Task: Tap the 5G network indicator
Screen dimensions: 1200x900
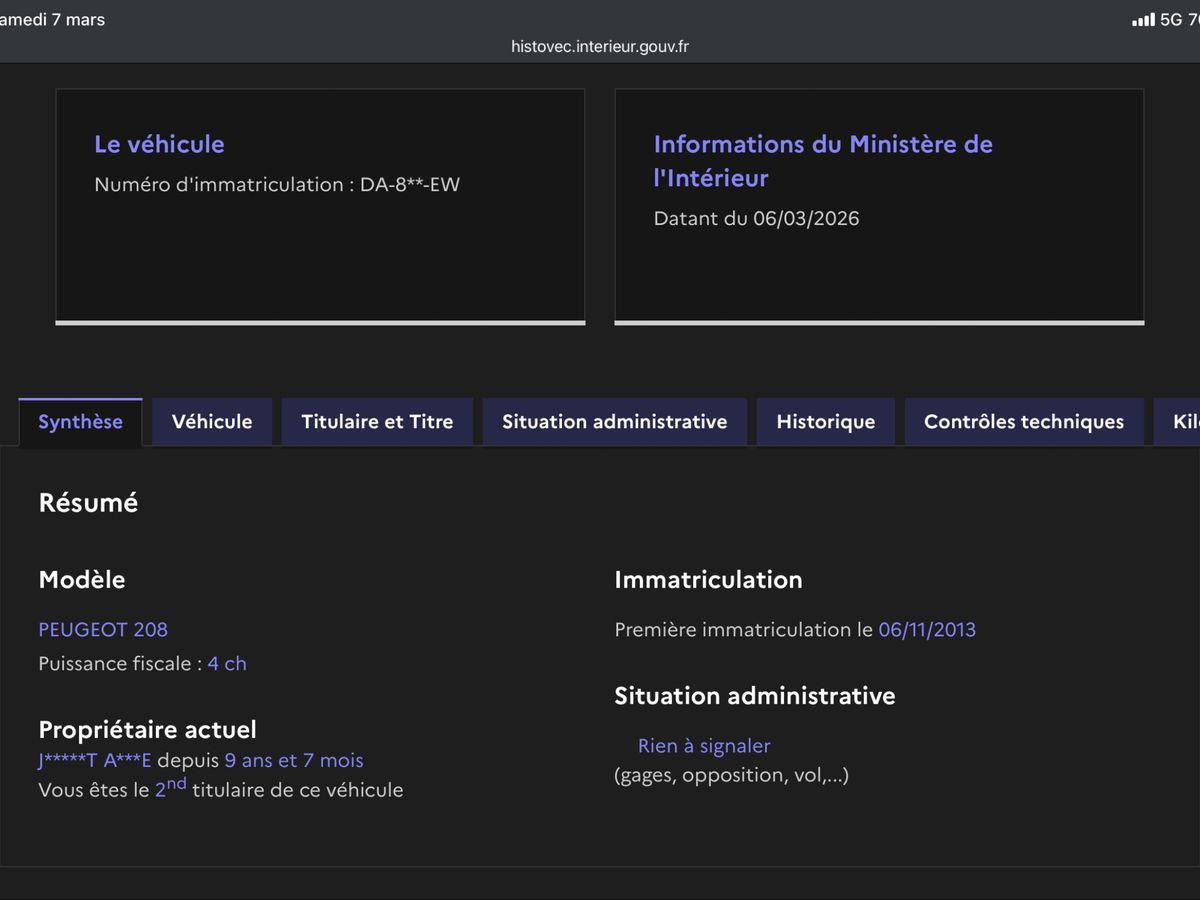Action: click(x=1171, y=20)
